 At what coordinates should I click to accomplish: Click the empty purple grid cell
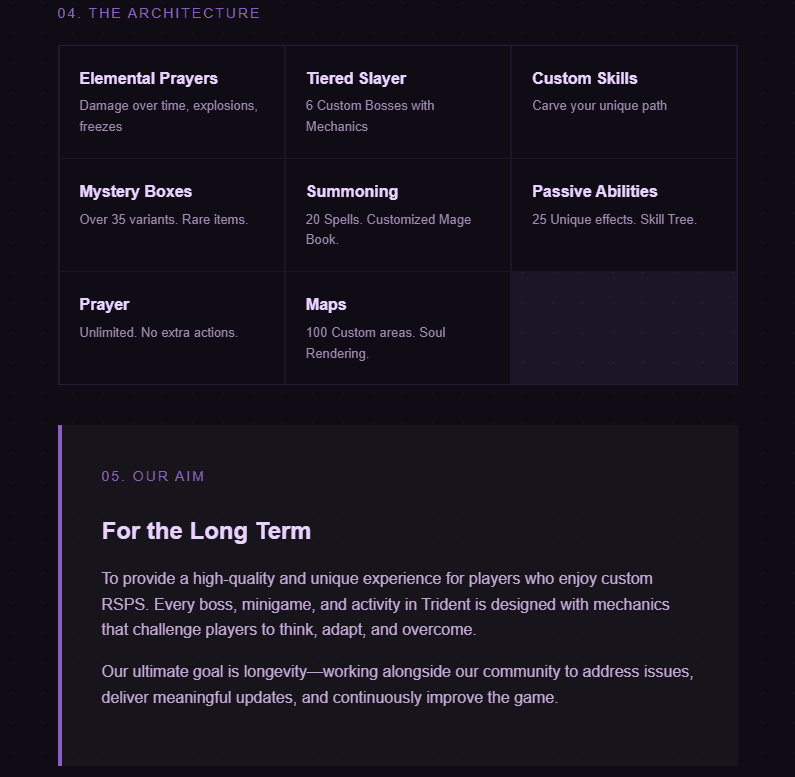(624, 328)
